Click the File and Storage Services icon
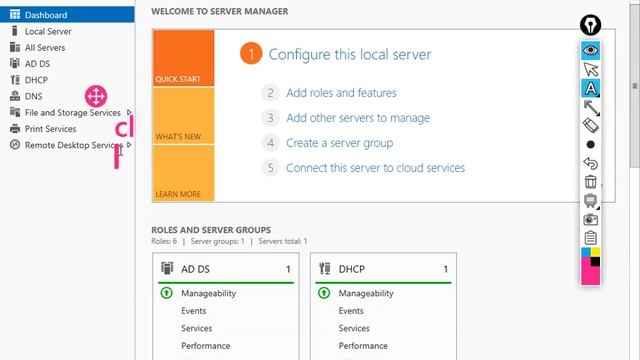The width and height of the screenshot is (640, 360). (15, 112)
